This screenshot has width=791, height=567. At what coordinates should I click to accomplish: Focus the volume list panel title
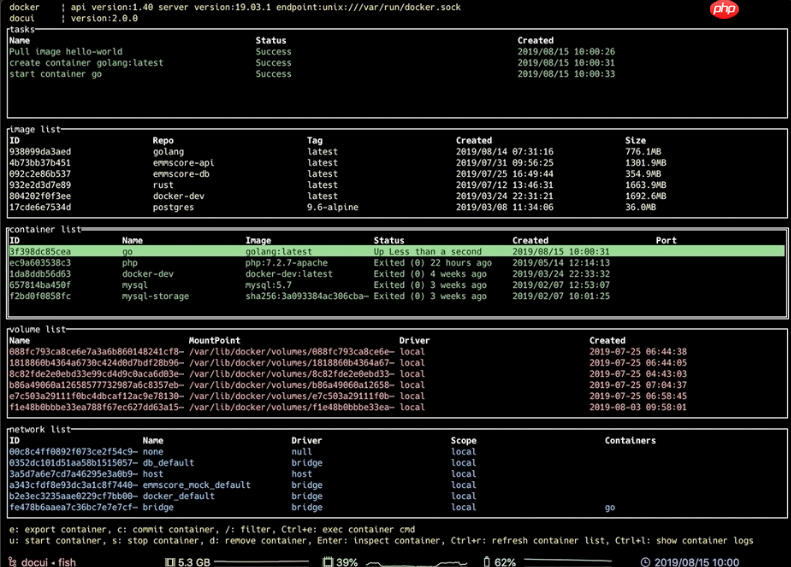[38, 329]
